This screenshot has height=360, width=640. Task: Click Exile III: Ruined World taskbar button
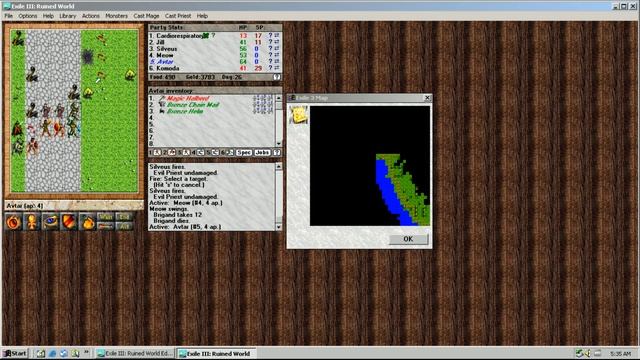(x=216, y=353)
